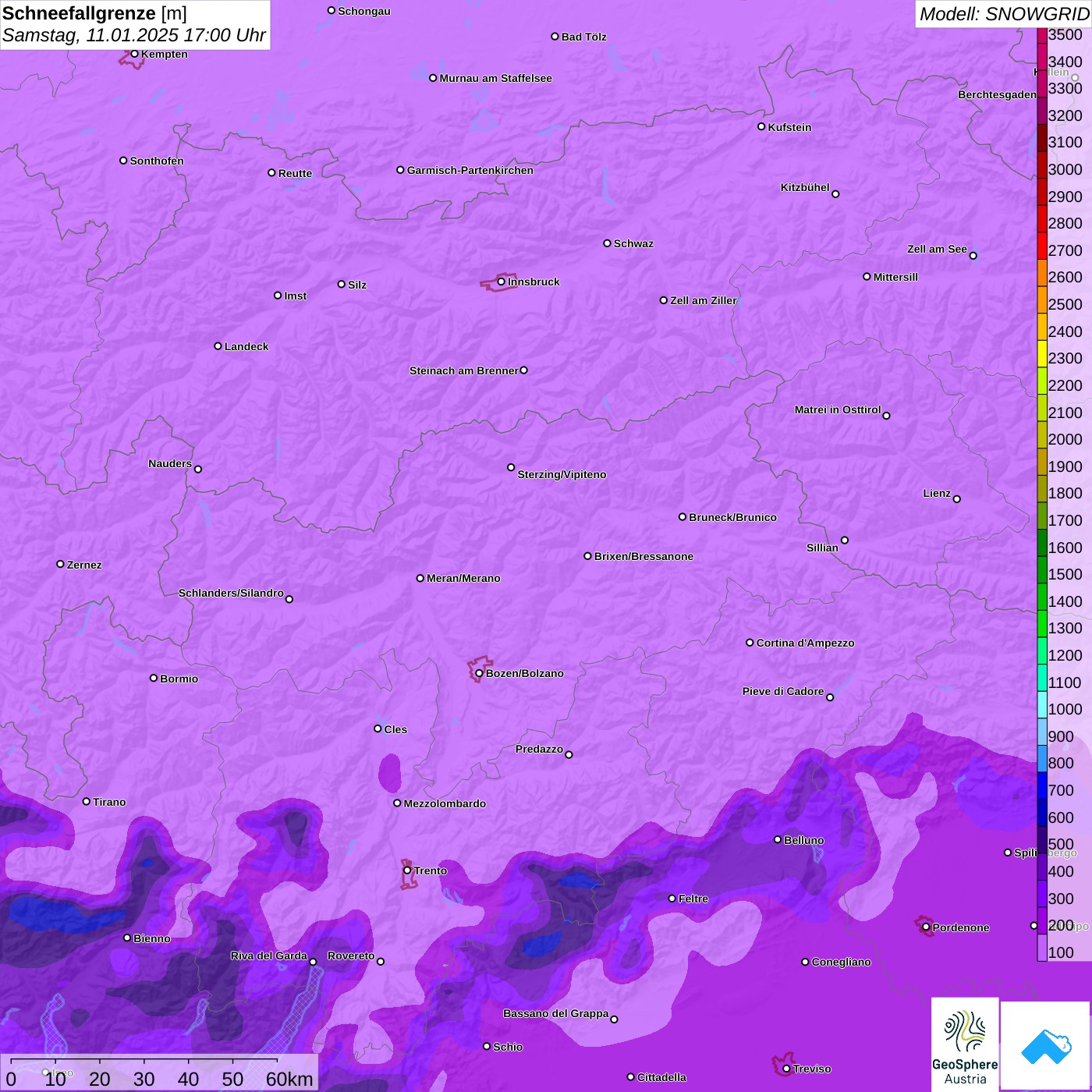Click the Feltre location dot

pos(672,899)
